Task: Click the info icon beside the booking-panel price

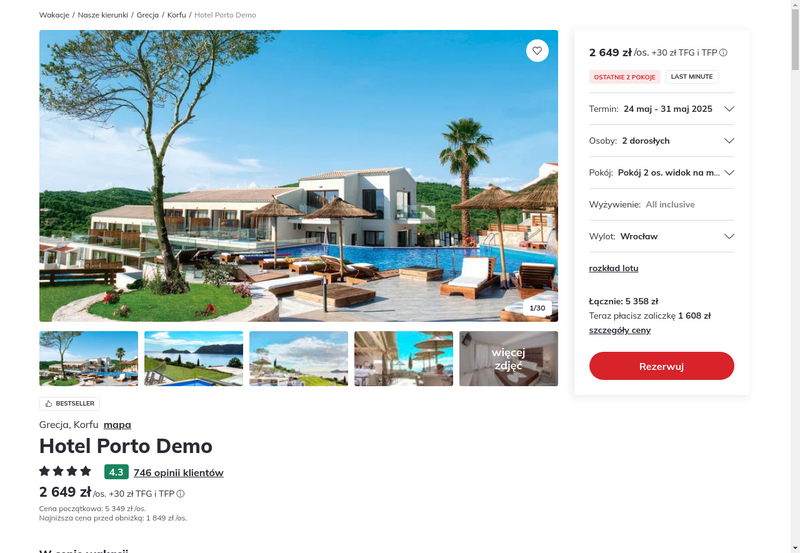Action: tap(723, 53)
